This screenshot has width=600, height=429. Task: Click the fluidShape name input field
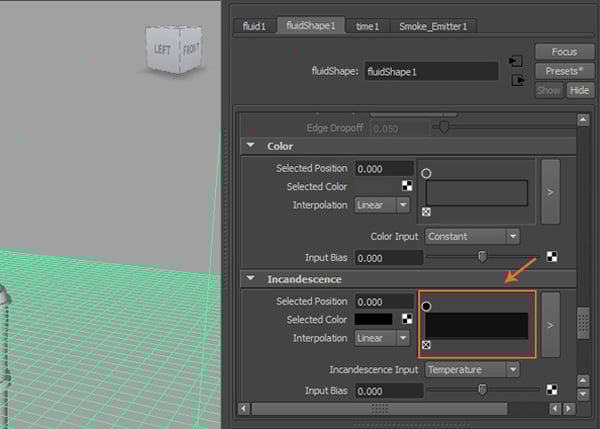pyautogui.click(x=432, y=72)
